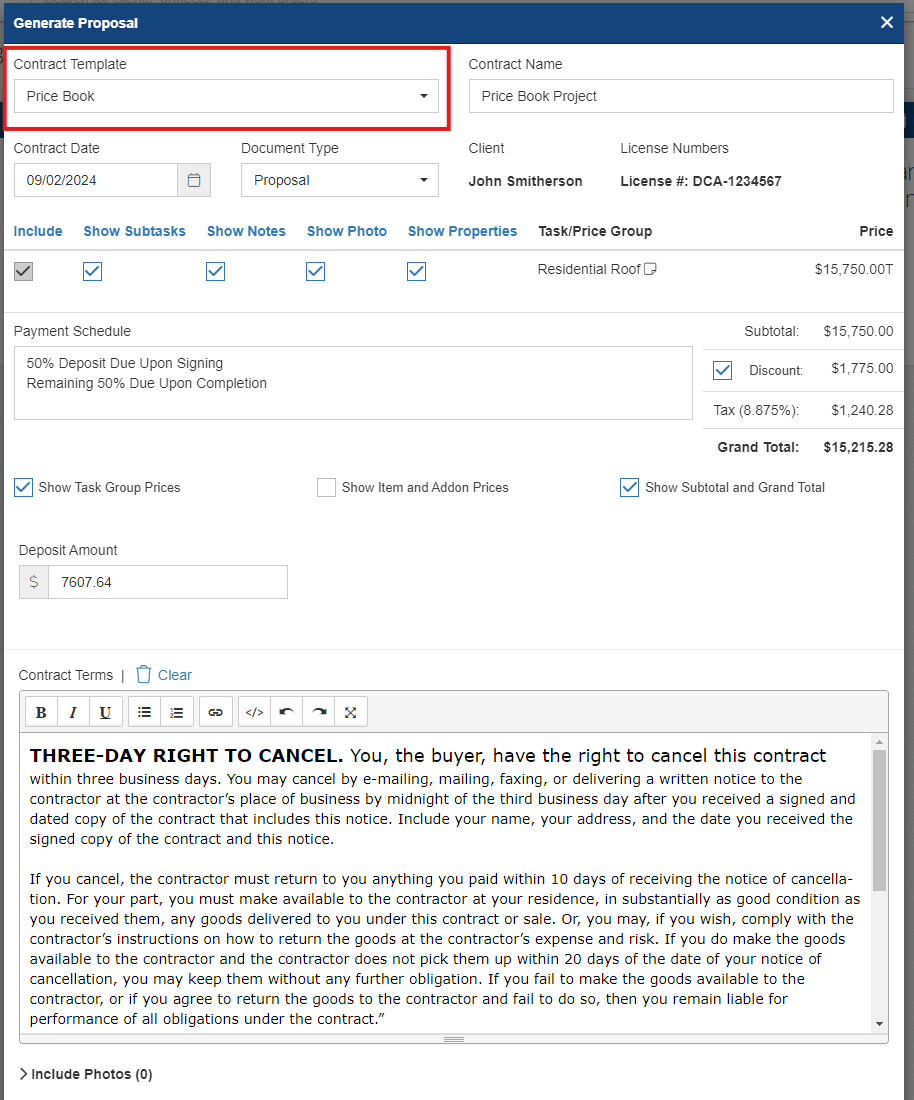
Task: Enable Show Item and Addon Prices
Action: (x=326, y=487)
